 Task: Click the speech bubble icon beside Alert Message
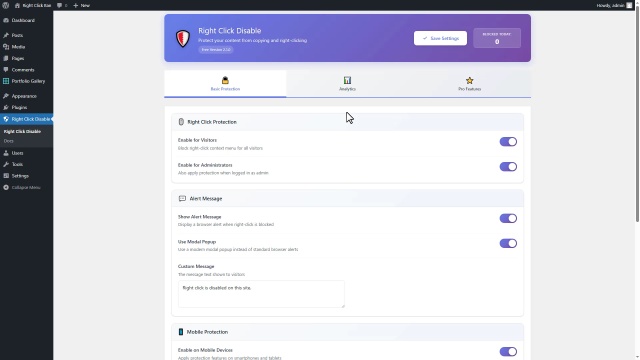click(182, 198)
